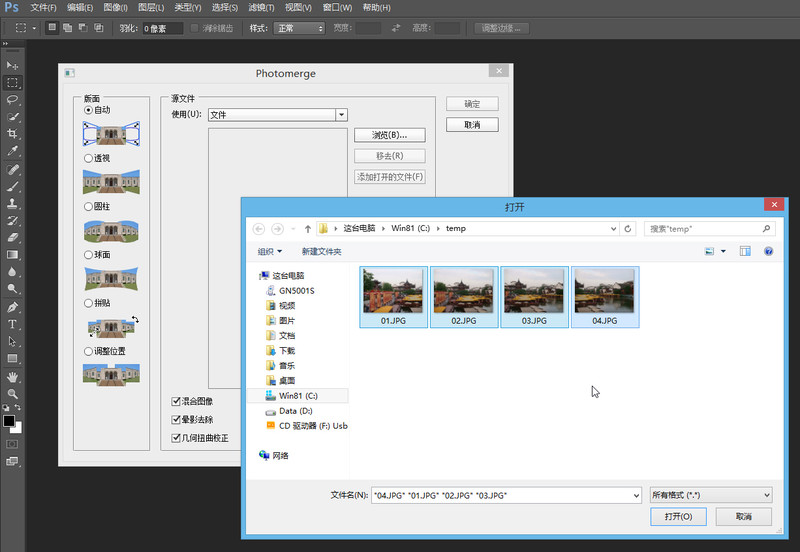Image resolution: width=800 pixels, height=552 pixels.
Task: Toggle the preview pane icon
Action: pos(744,251)
